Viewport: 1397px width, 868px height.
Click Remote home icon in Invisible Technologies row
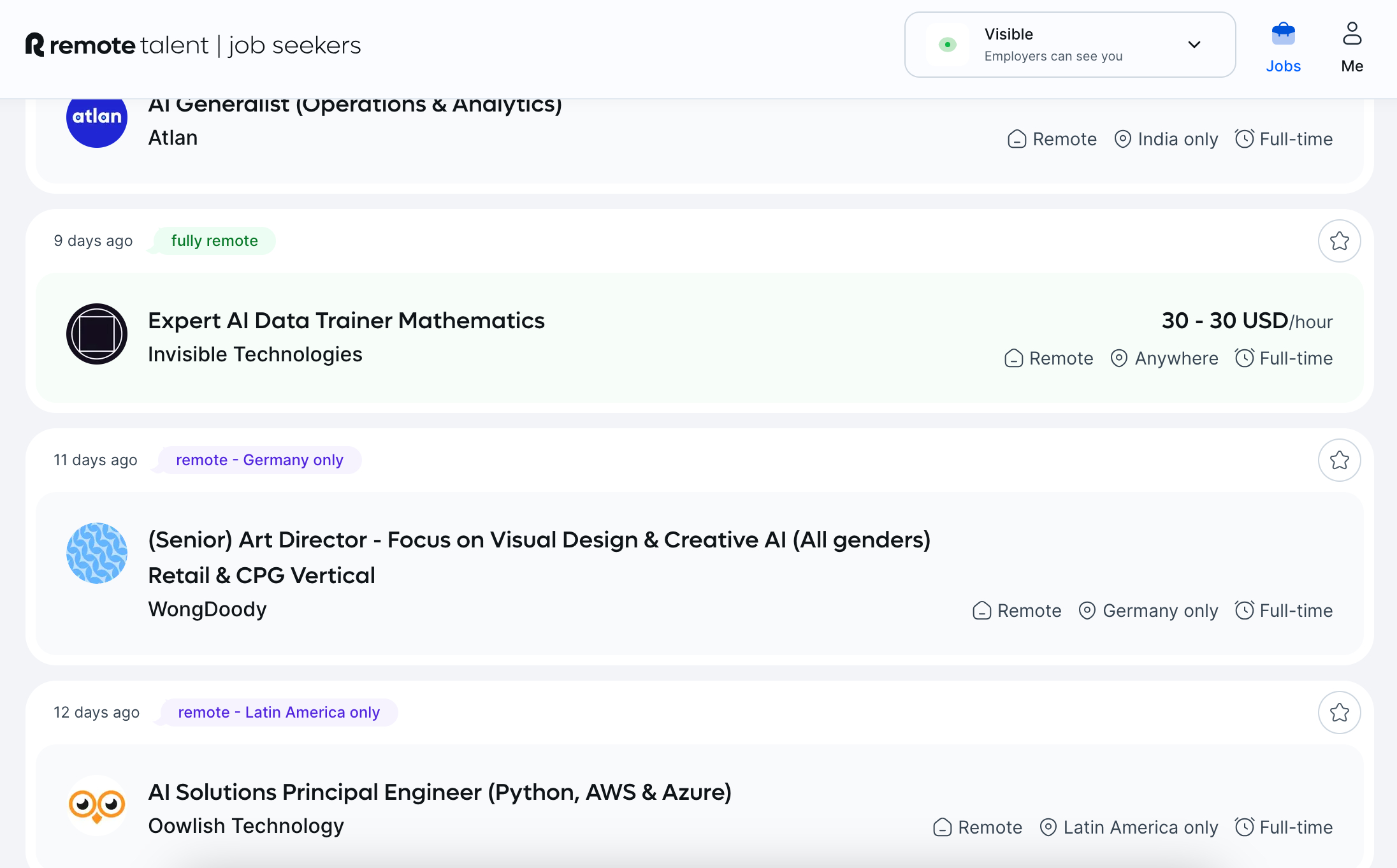(1014, 358)
